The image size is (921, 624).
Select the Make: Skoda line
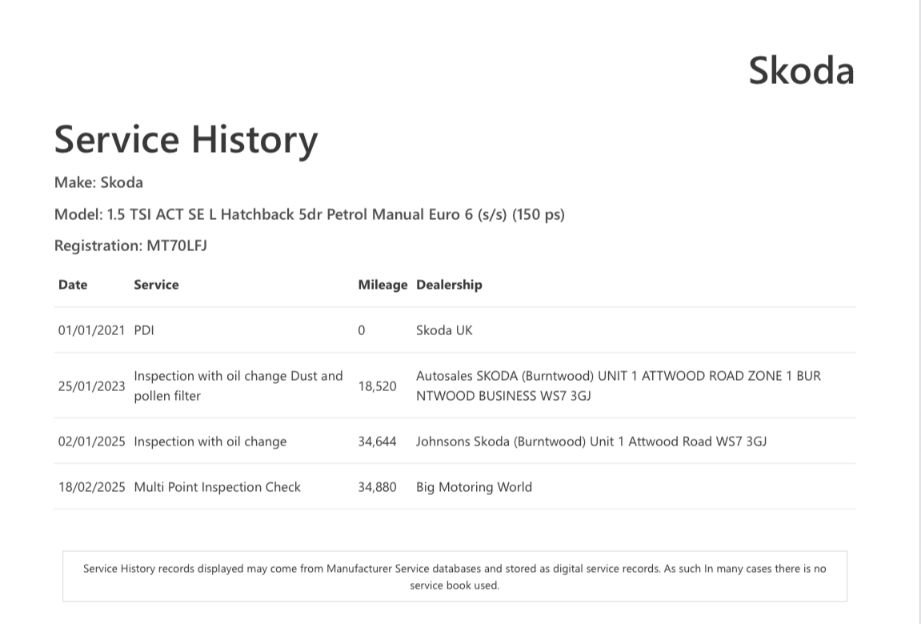click(98, 182)
